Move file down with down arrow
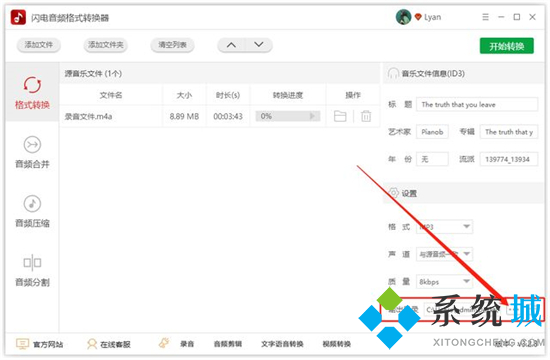 (x=259, y=45)
